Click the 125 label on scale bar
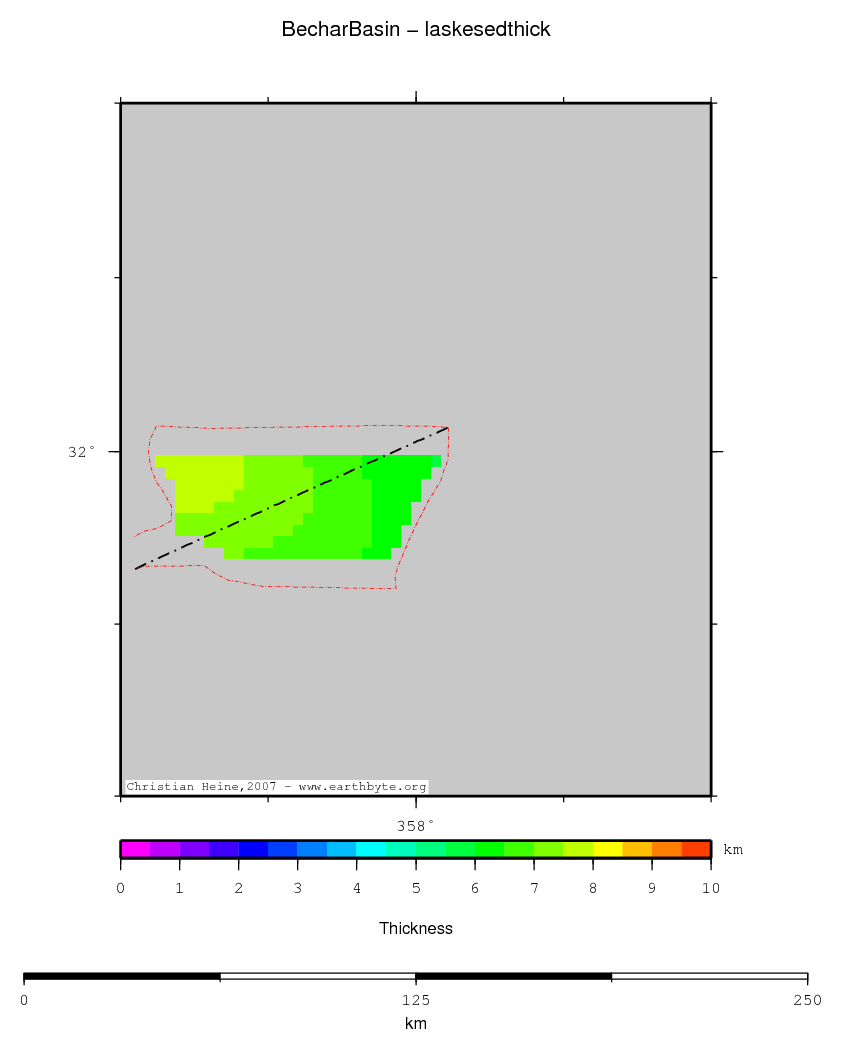841x1050 pixels. coord(416,1000)
